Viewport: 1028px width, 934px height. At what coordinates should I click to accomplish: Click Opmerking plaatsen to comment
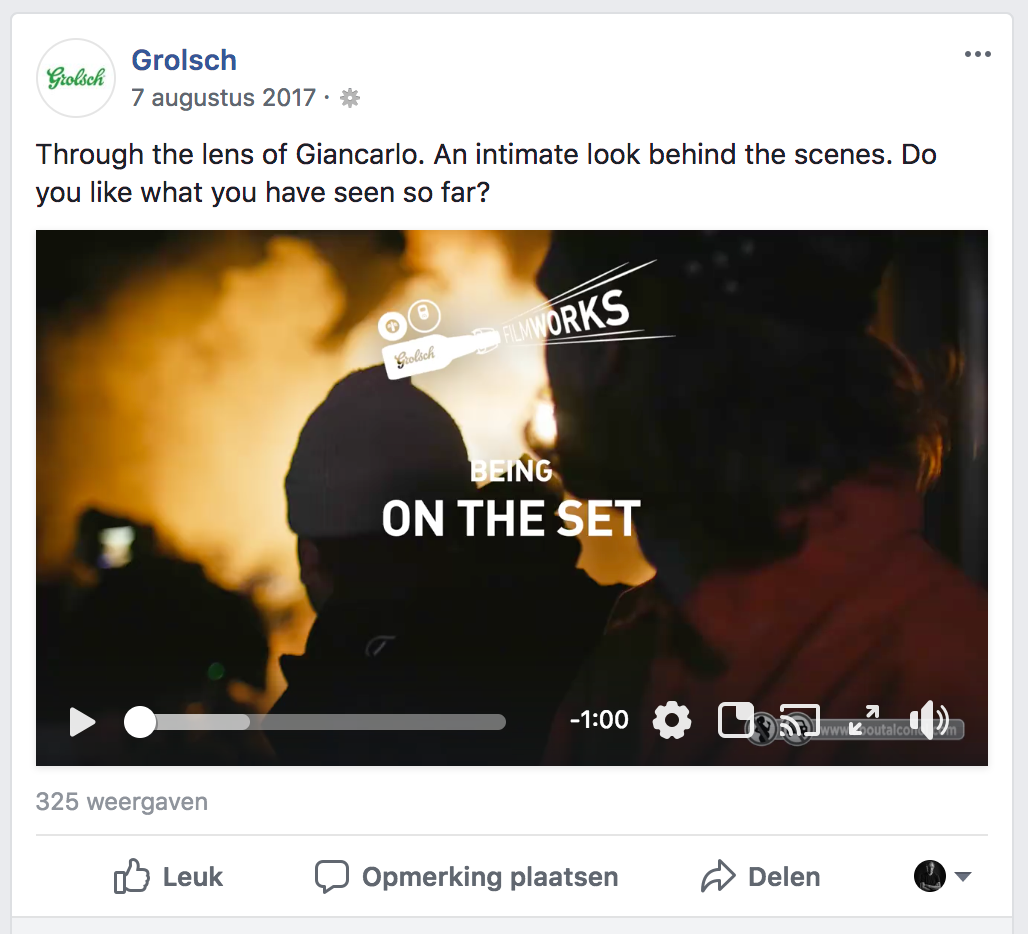pos(466,876)
